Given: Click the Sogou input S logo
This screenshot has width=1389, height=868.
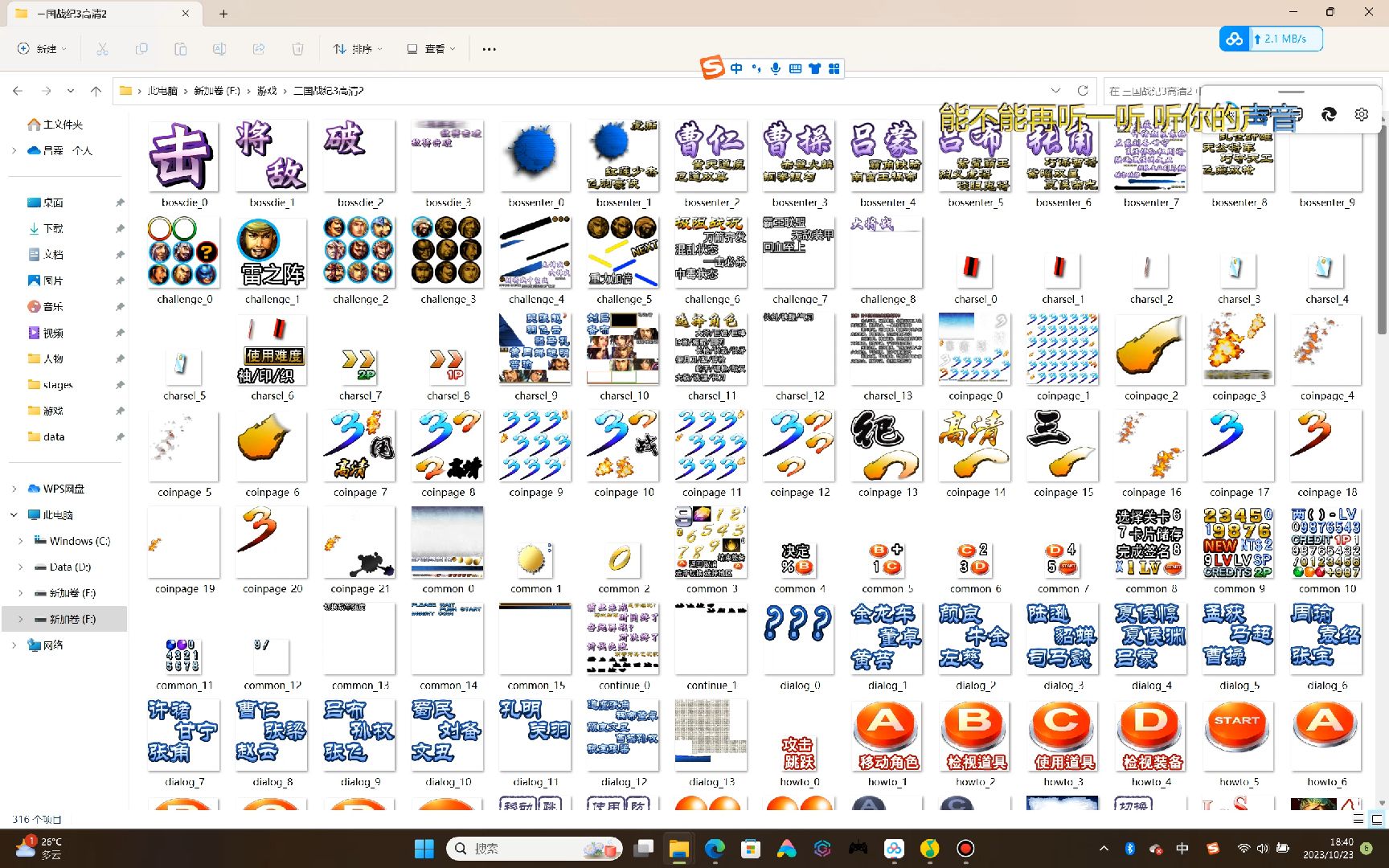Looking at the screenshot, I should (x=713, y=68).
